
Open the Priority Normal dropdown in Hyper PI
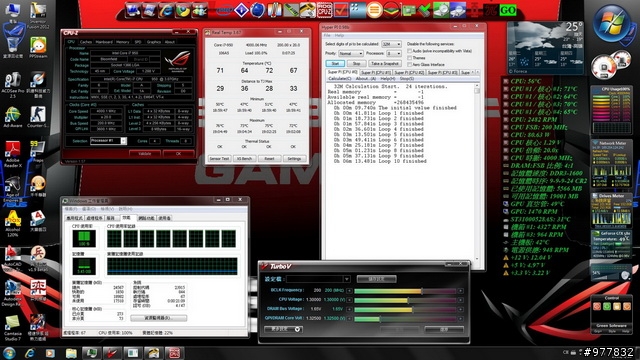point(350,53)
